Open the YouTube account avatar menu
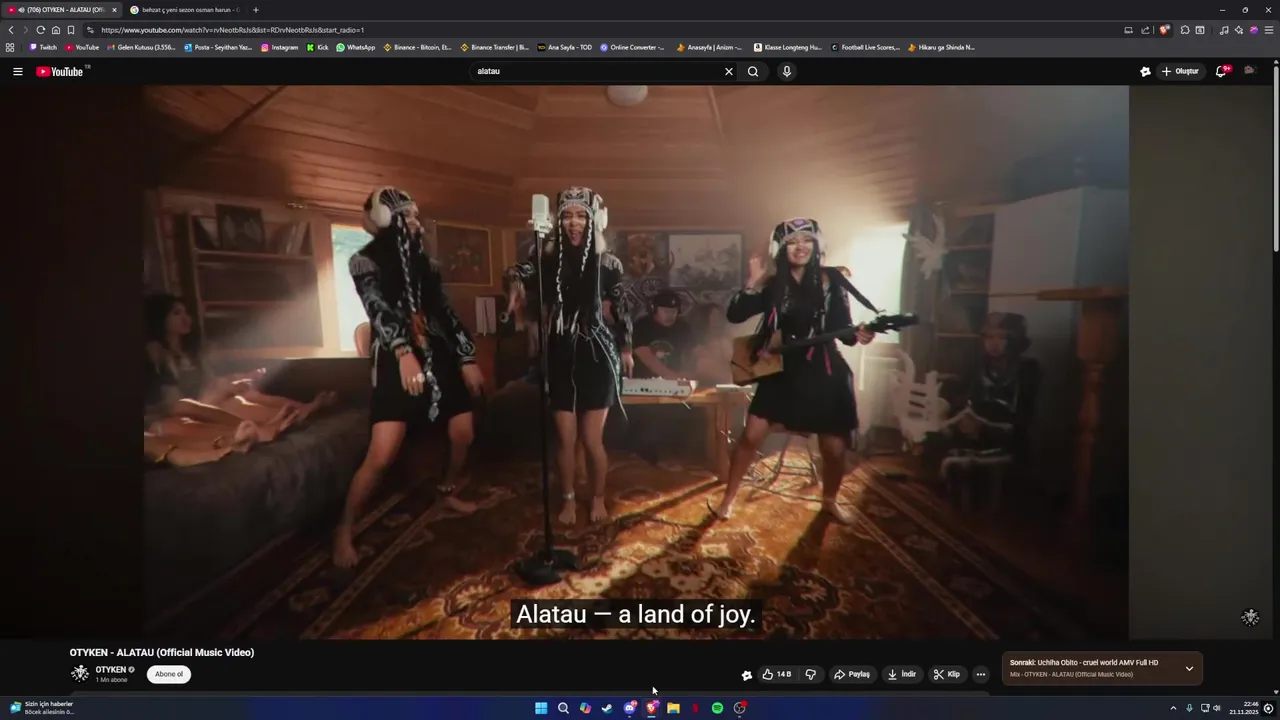Screen dimensions: 1280x720 pyautogui.click(x=1249, y=71)
